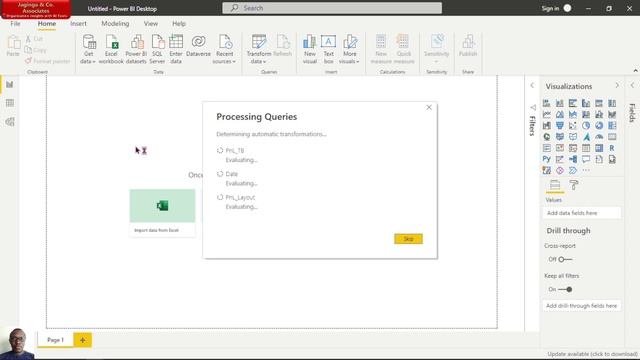Open the Recent sources dropdown
This screenshot has width=640, height=360.
coord(224,49)
